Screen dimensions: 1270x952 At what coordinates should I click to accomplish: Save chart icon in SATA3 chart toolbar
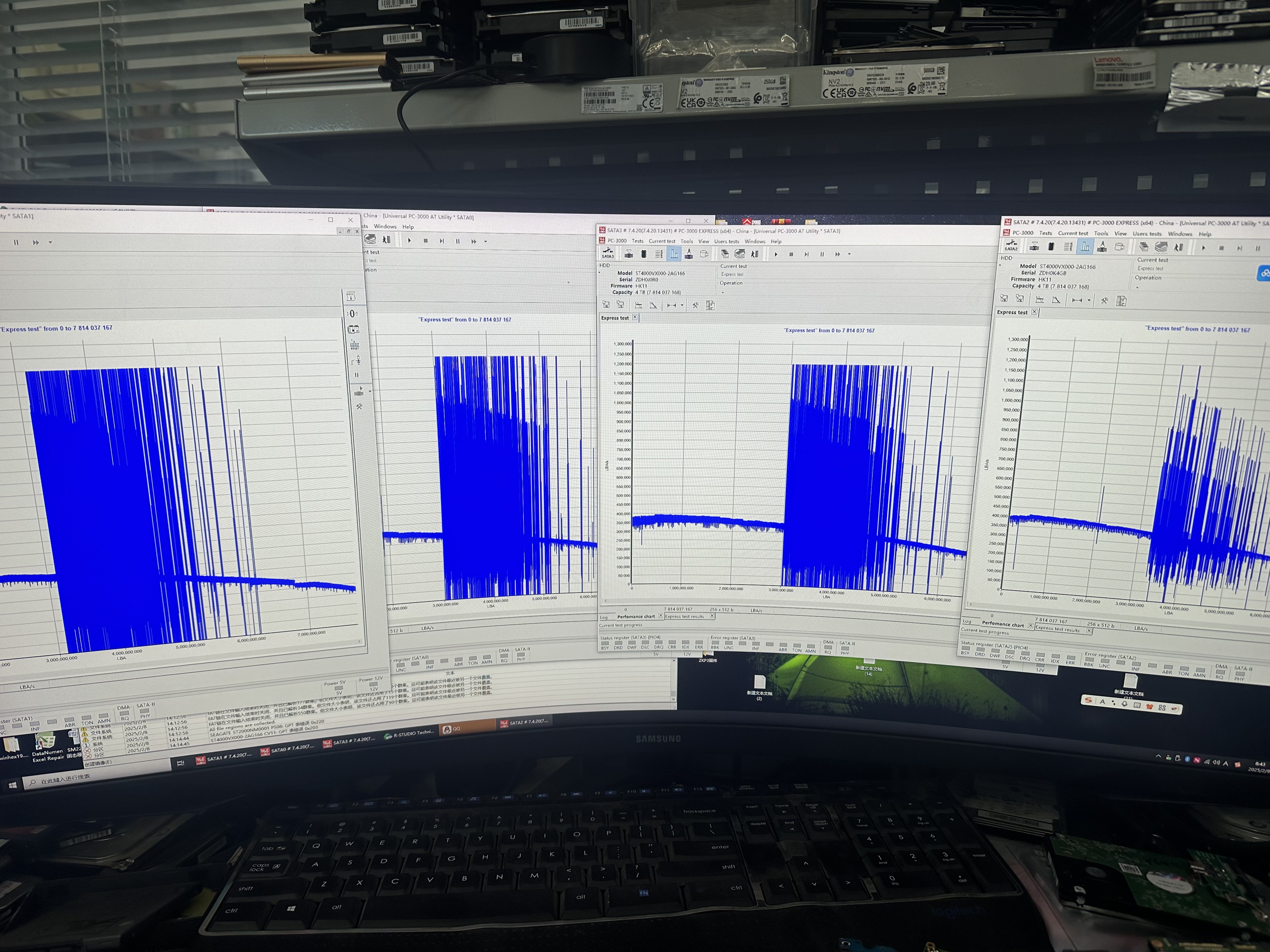[x=606, y=305]
